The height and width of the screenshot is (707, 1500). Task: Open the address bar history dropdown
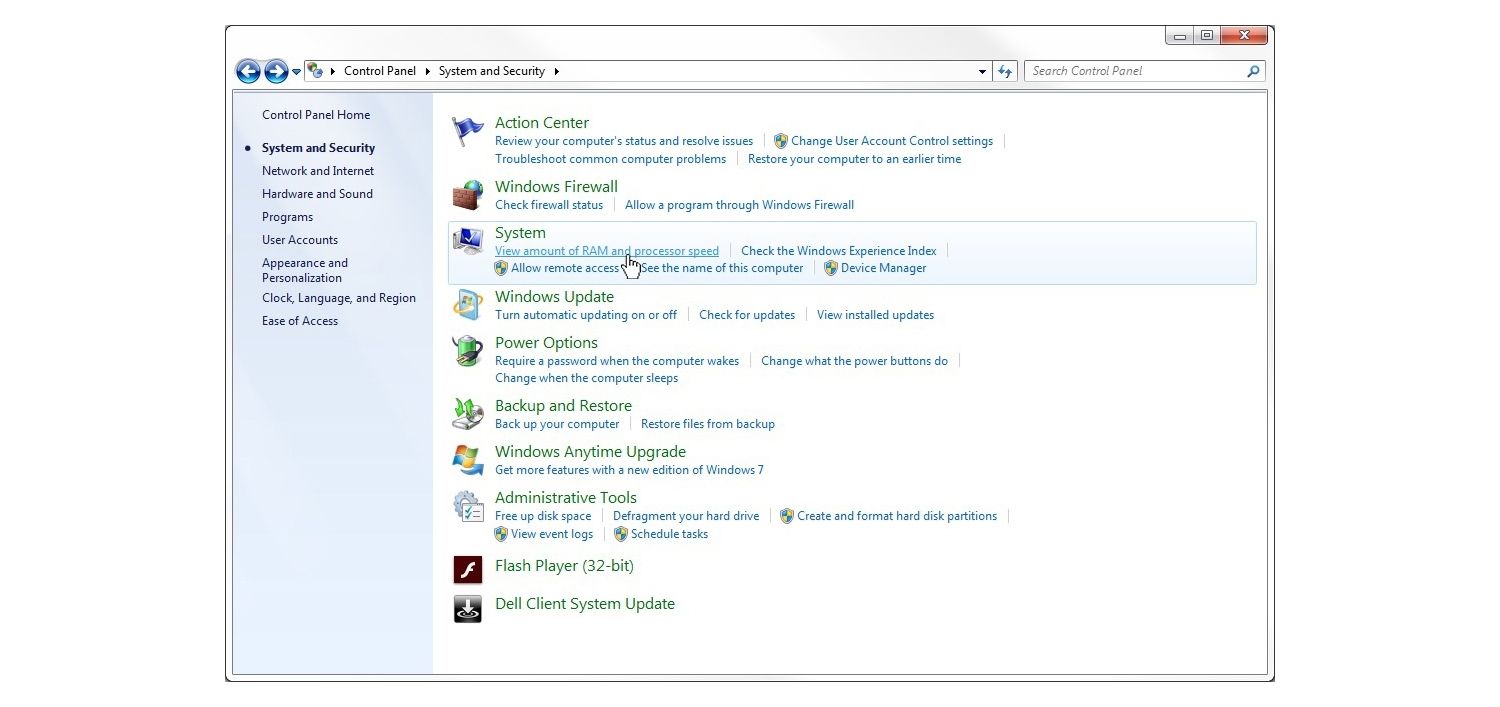pos(982,71)
